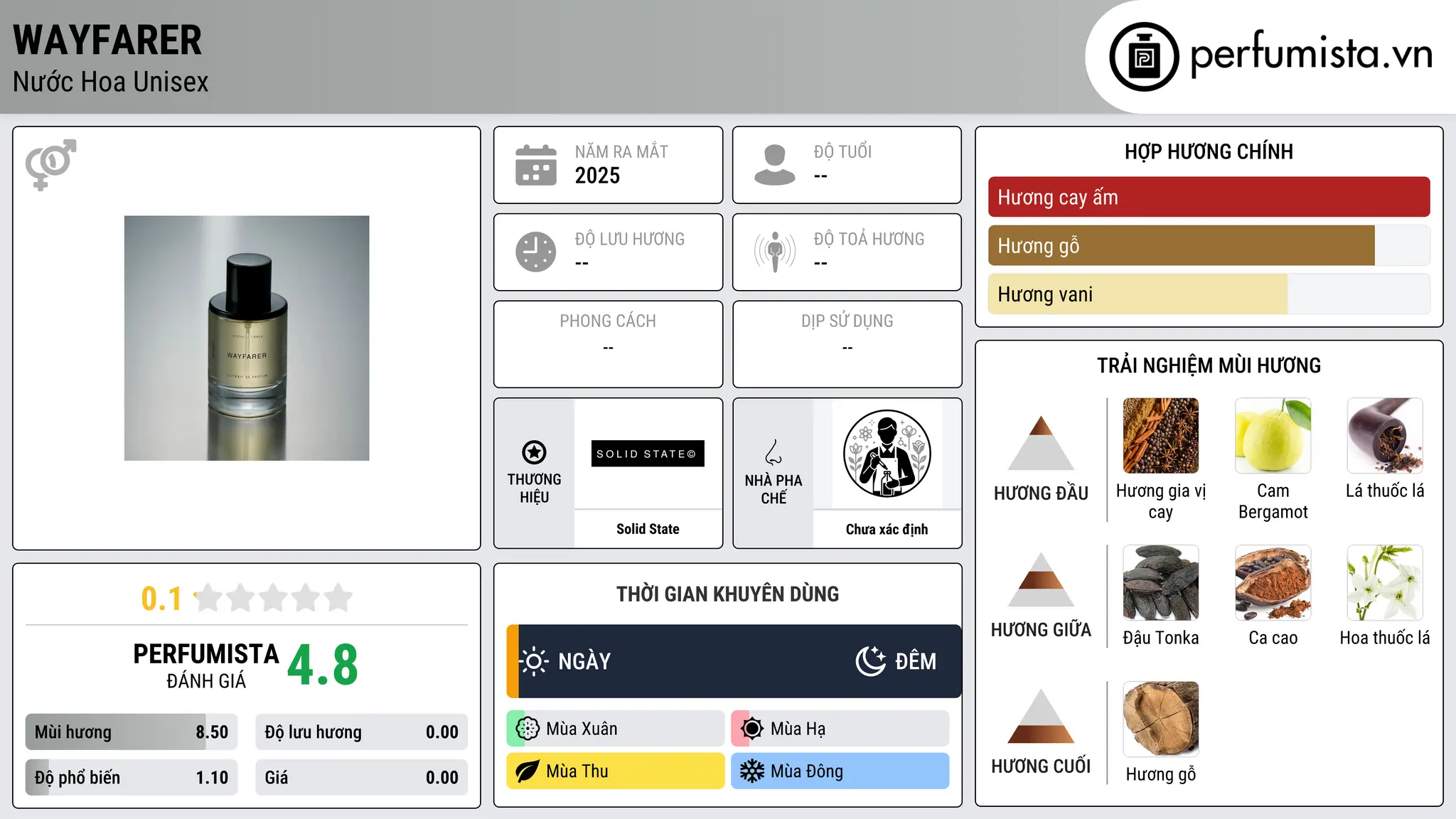Select the Lá thuốc lá pipe image
Image resolution: width=1456 pixels, height=819 pixels.
[x=1385, y=436]
